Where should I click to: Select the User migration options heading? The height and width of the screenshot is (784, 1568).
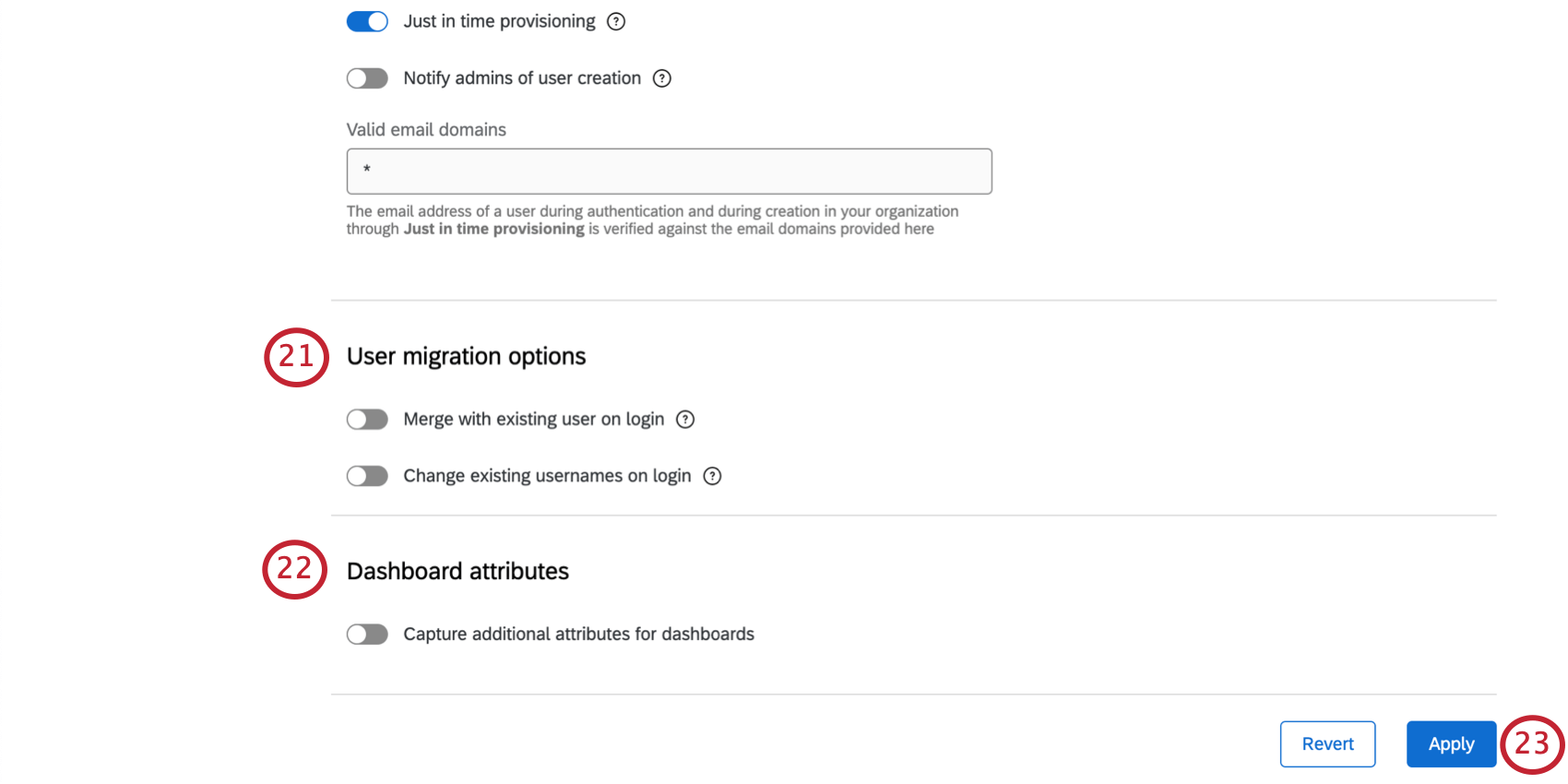[466, 356]
